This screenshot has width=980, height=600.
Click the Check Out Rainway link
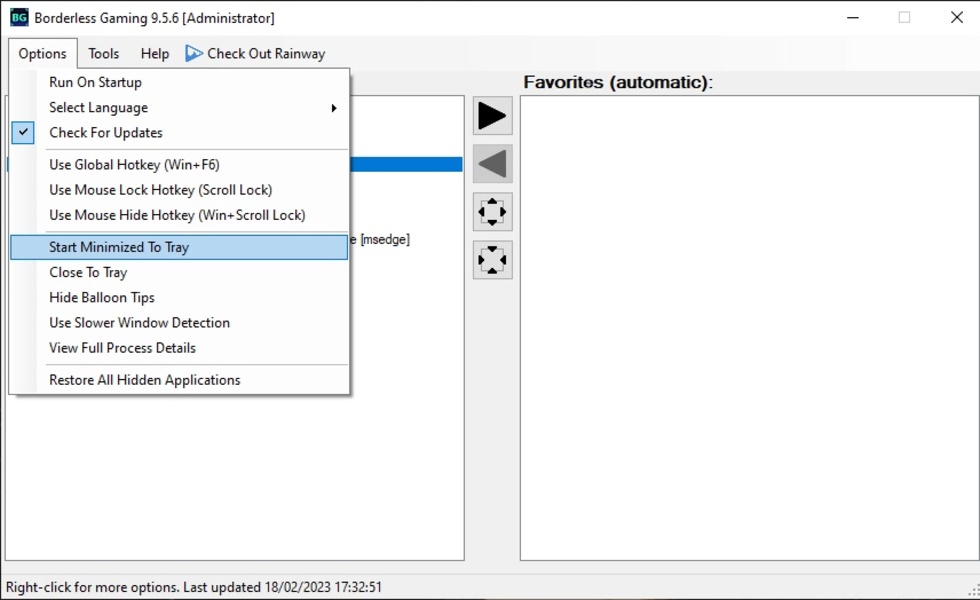pyautogui.click(x=266, y=54)
